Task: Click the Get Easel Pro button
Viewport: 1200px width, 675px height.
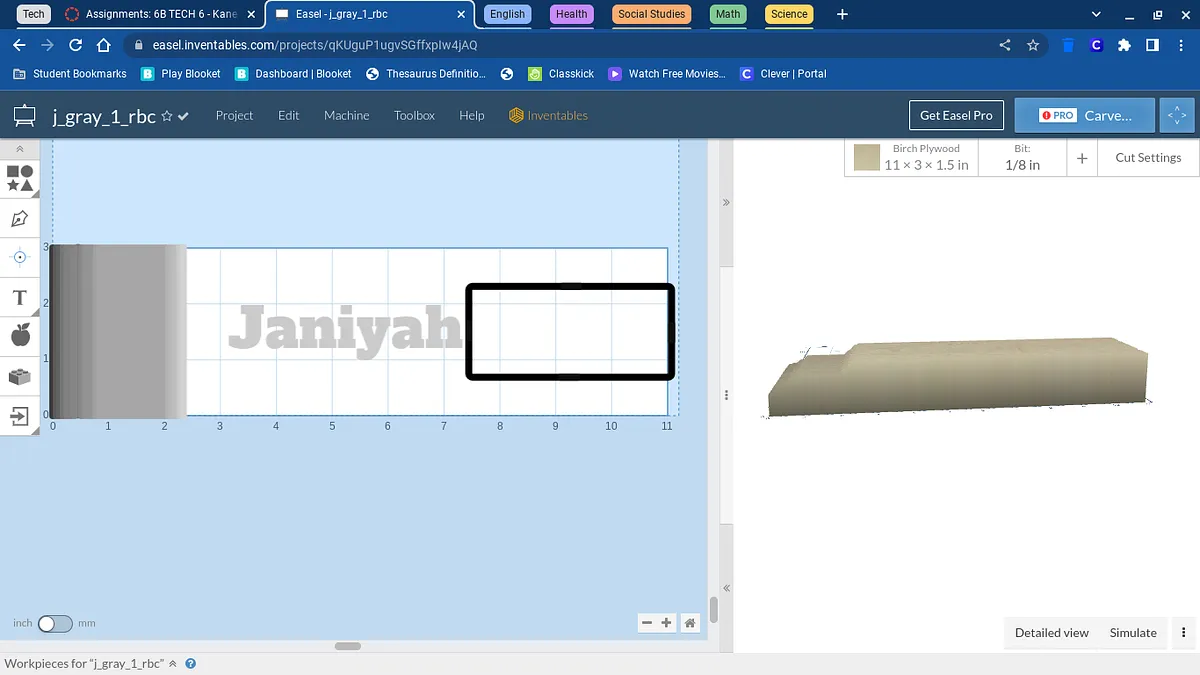Action: point(956,115)
